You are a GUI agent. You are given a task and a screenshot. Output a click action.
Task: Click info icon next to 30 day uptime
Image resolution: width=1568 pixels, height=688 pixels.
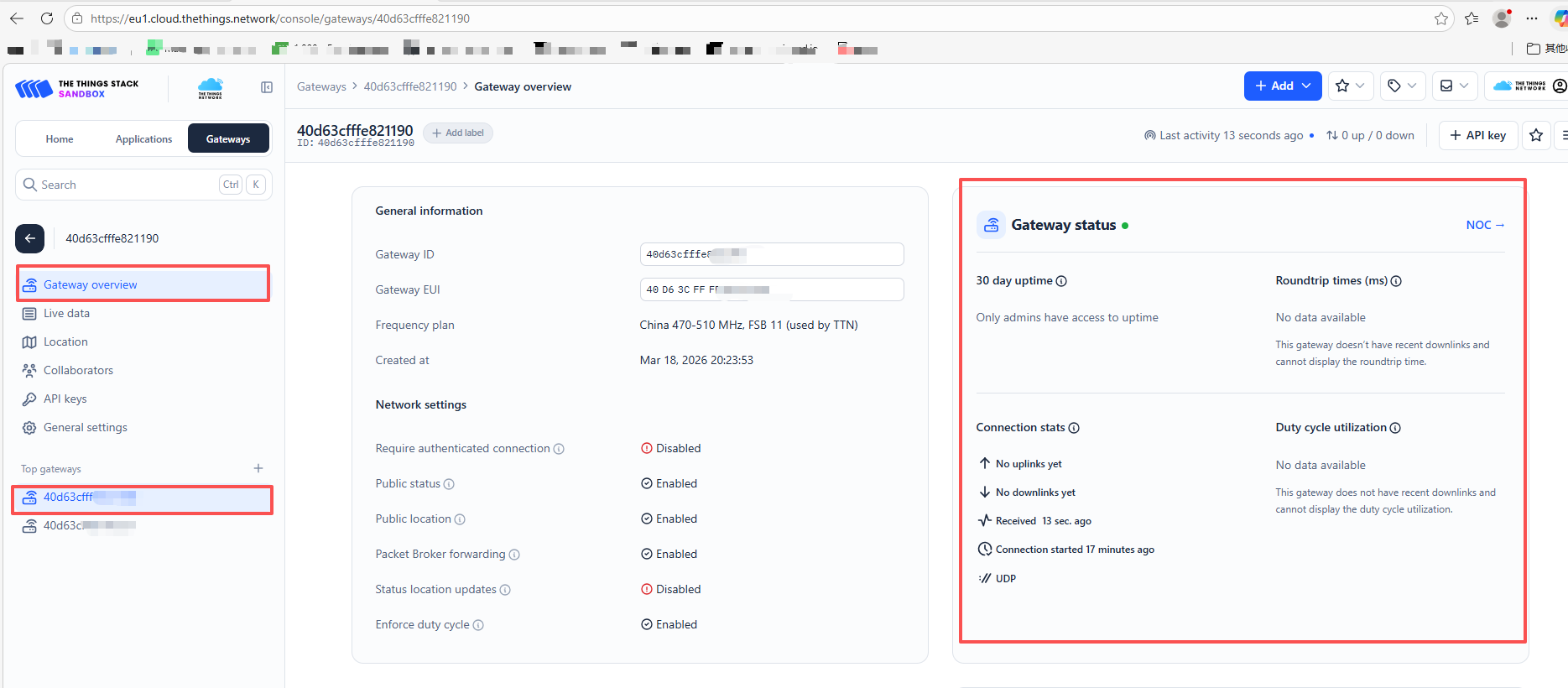pyautogui.click(x=1061, y=281)
